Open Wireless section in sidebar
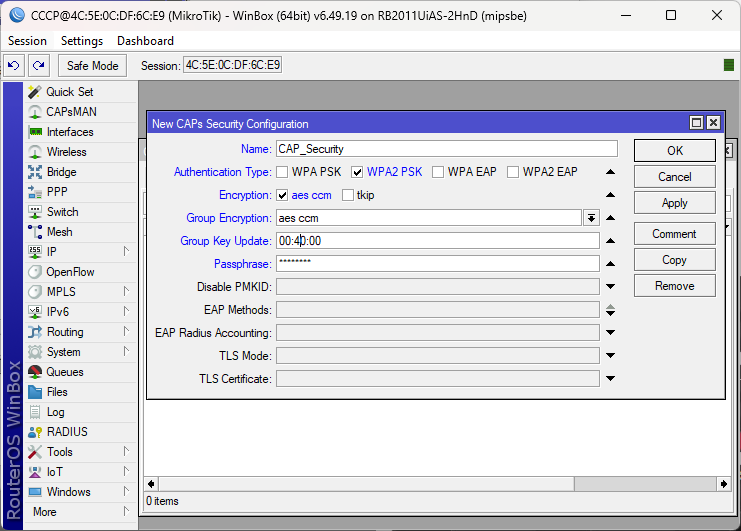This screenshot has height=531, width=741. coord(80,152)
